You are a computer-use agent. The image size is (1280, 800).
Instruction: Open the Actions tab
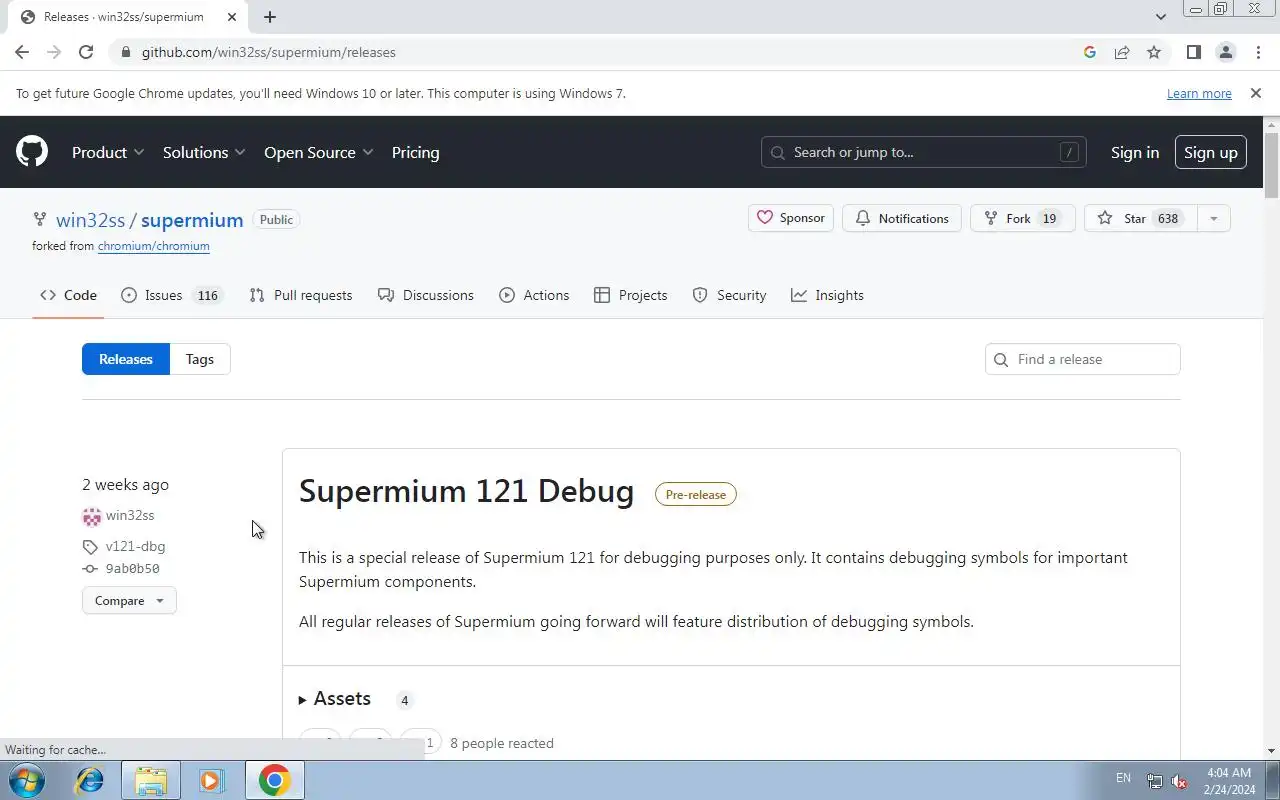tap(534, 295)
